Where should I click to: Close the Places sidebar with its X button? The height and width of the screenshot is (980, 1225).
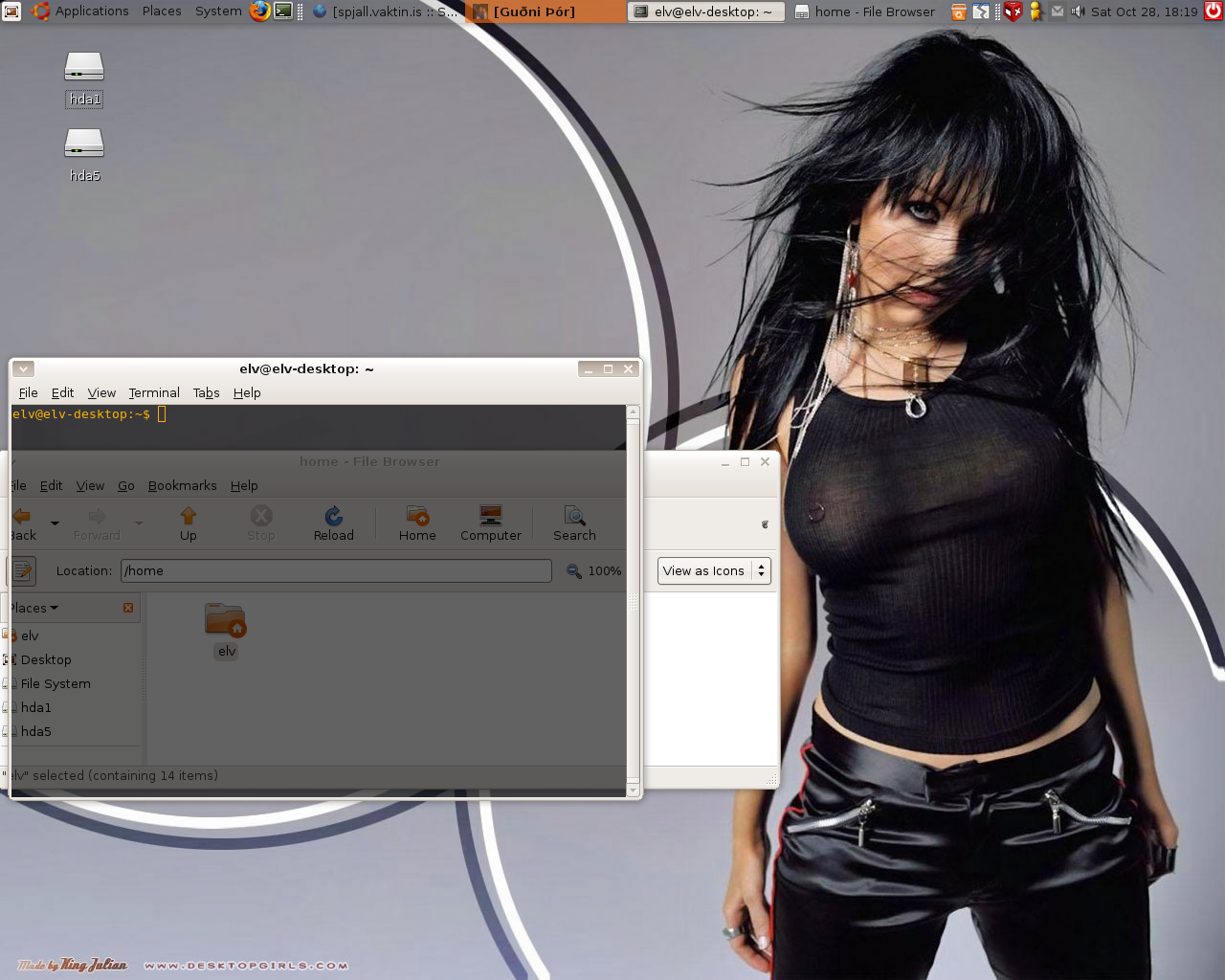(128, 607)
